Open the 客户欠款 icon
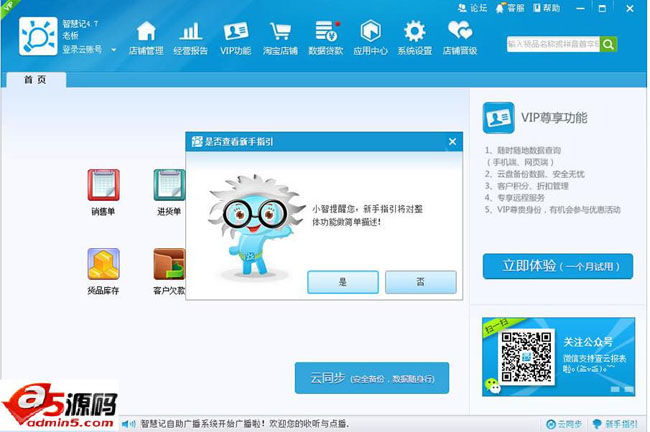This screenshot has height=432, width=650. (169, 272)
